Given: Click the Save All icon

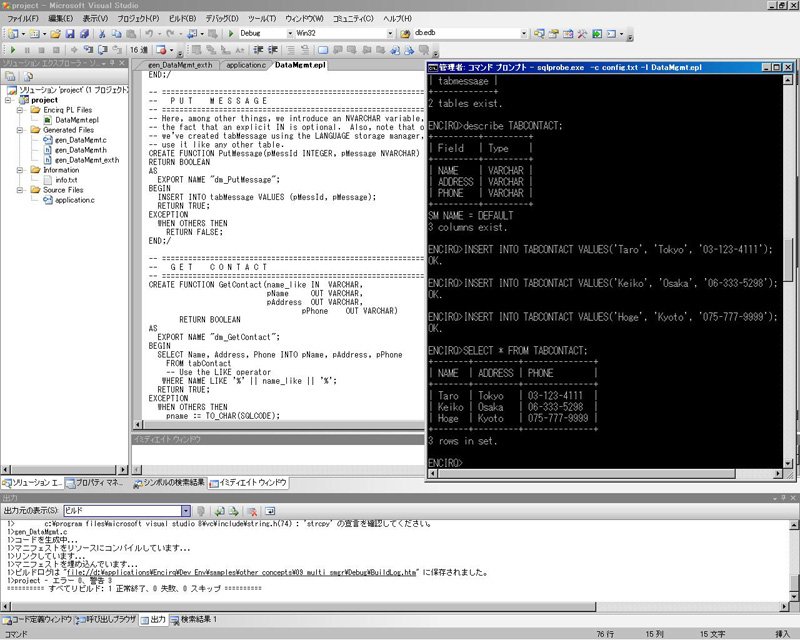Looking at the screenshot, I should 84,34.
